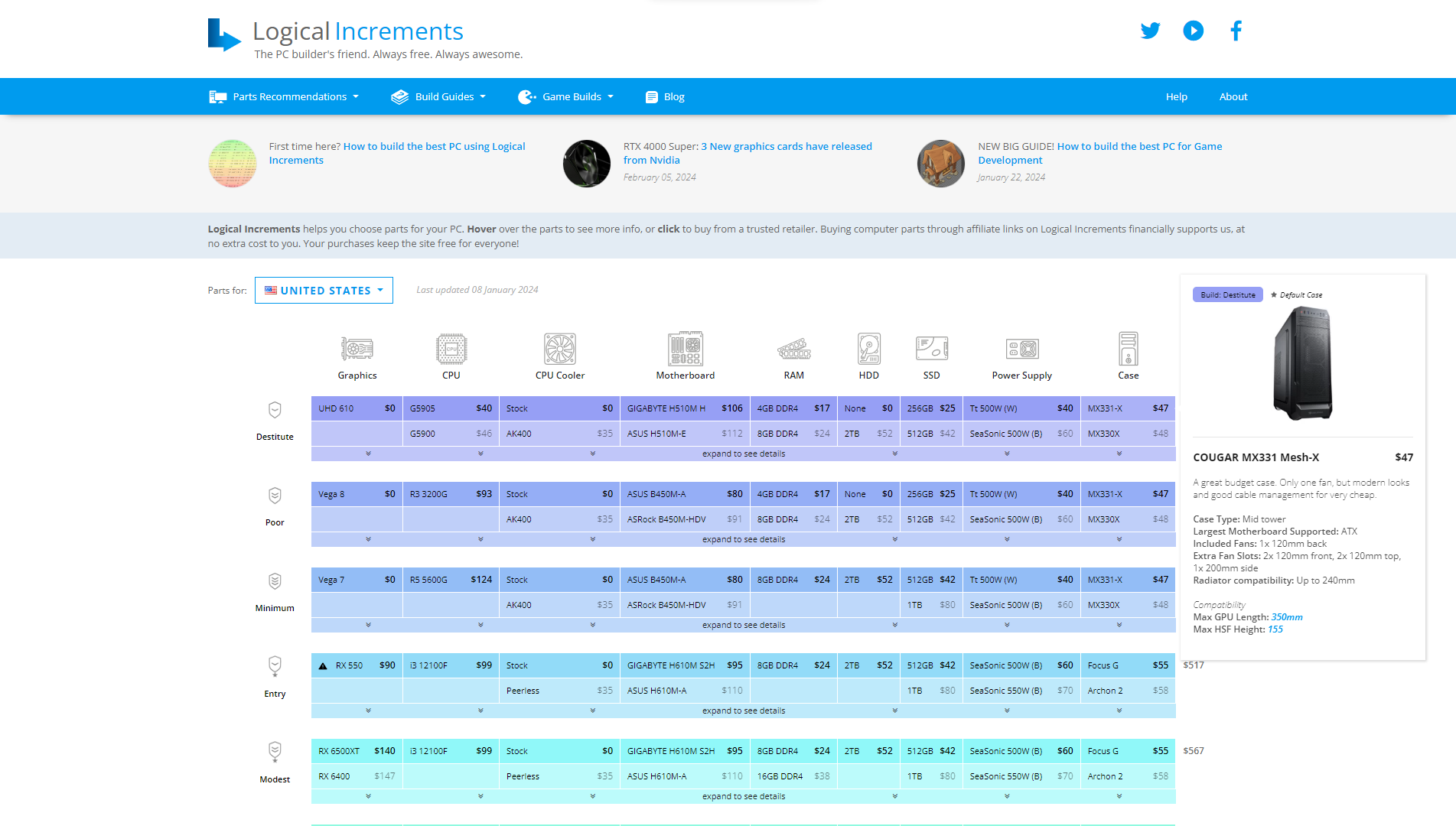Open the United States country dropdown
The height and width of the screenshot is (826, 1456).
pos(324,291)
